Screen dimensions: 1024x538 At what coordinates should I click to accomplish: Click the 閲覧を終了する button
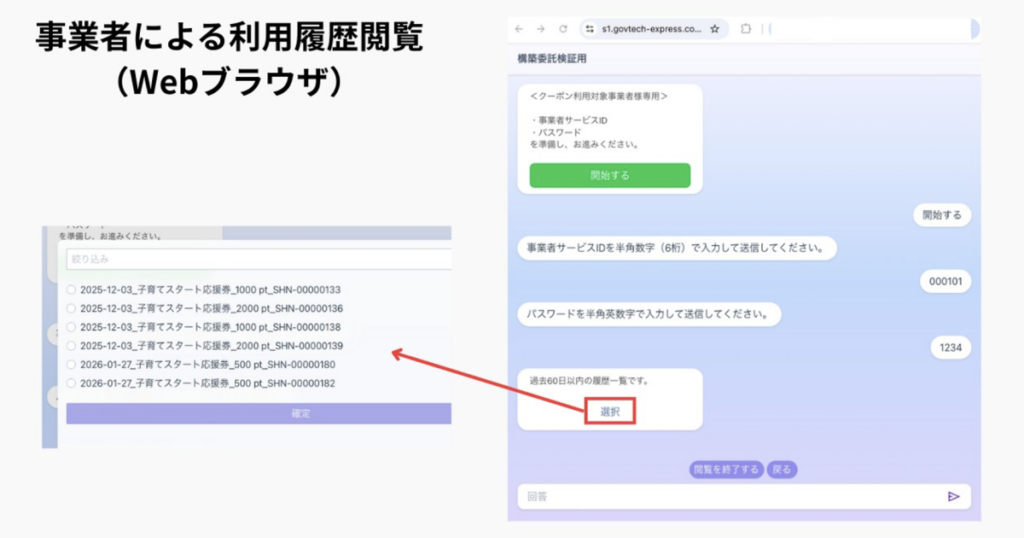point(727,469)
